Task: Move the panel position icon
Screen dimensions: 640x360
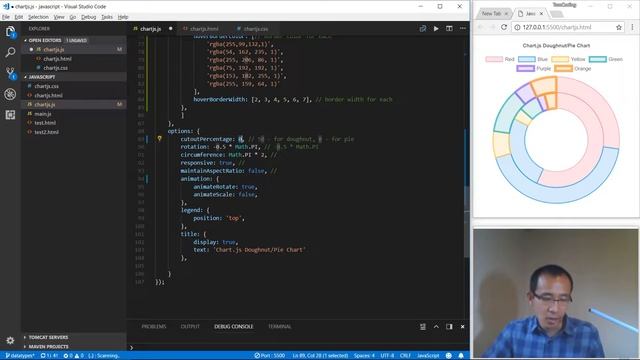Action: (x=449, y=327)
